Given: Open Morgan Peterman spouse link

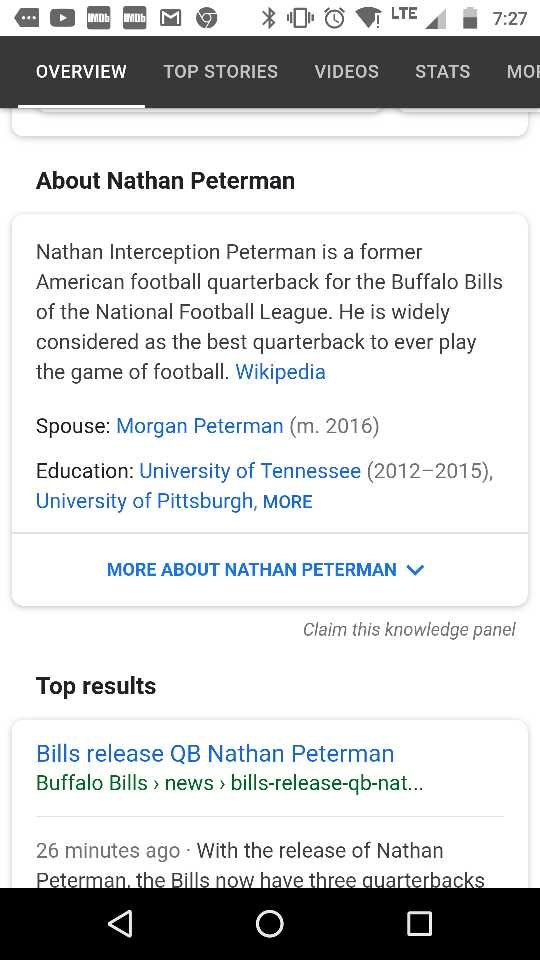Looking at the screenshot, I should coord(200,426).
